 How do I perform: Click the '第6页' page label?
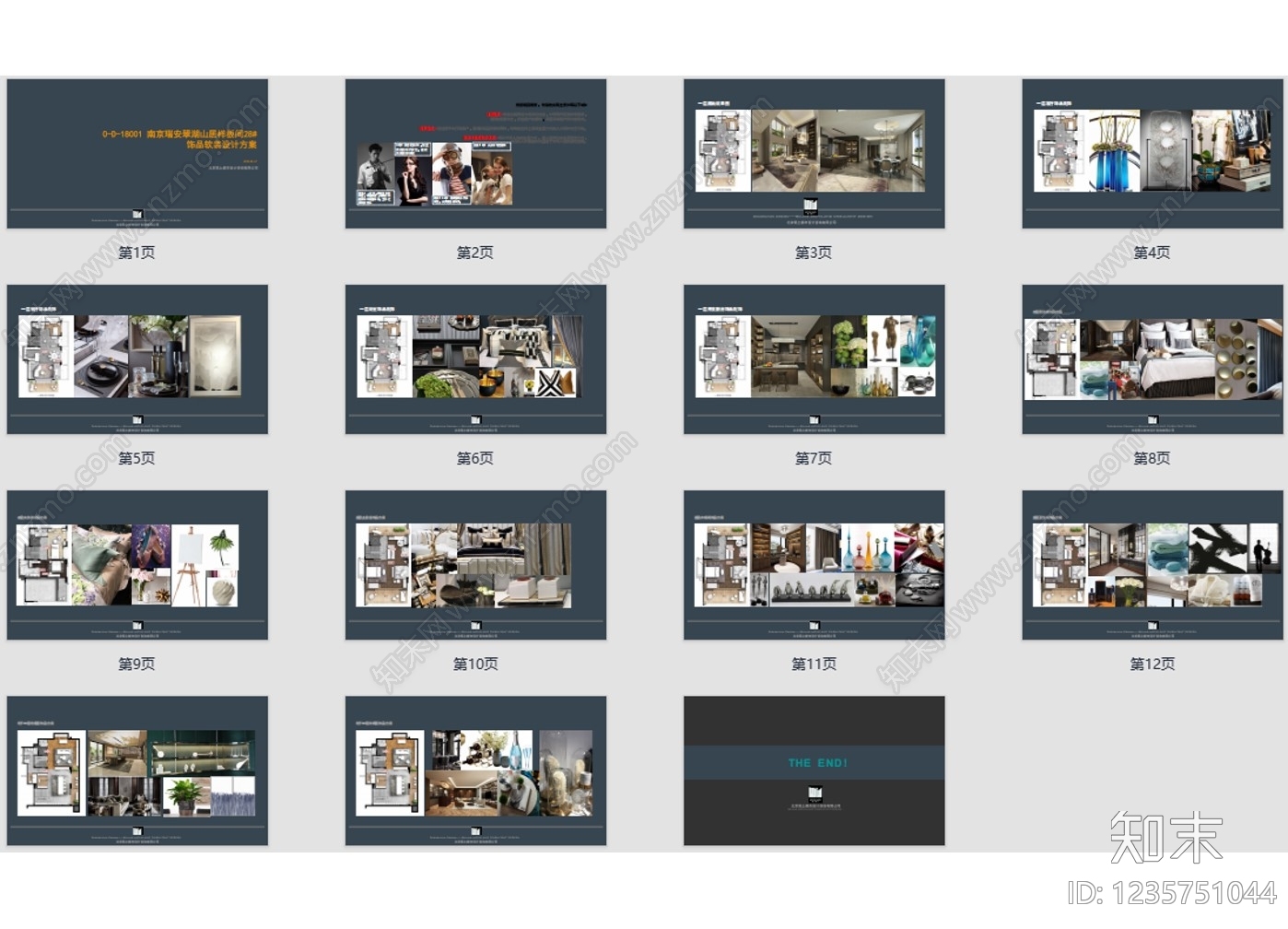pyautogui.click(x=475, y=458)
